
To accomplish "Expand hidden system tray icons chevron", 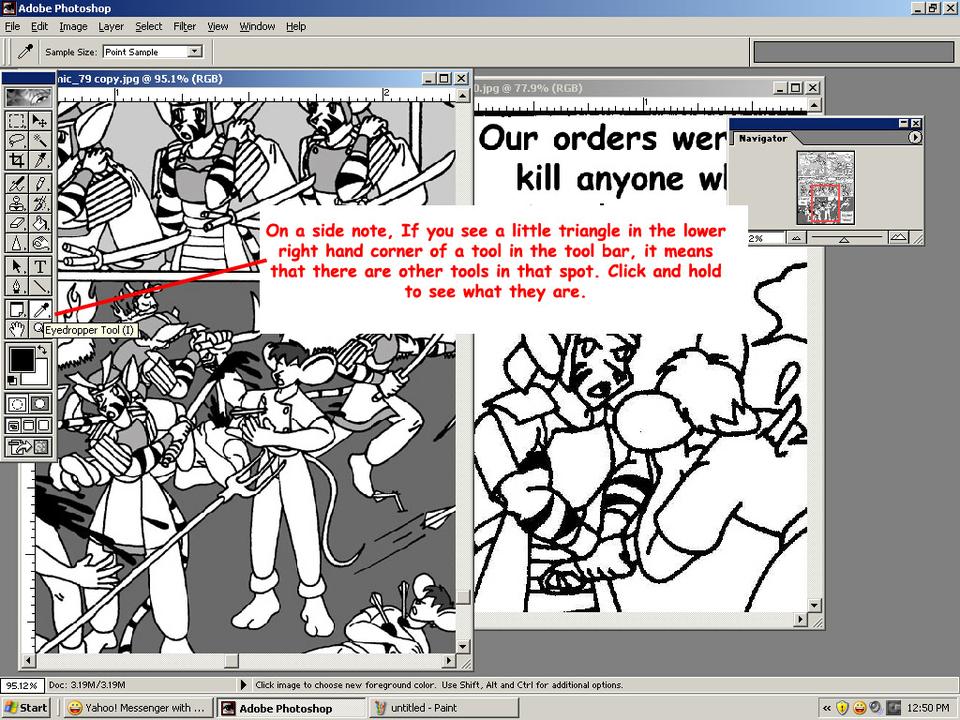I will click(826, 708).
